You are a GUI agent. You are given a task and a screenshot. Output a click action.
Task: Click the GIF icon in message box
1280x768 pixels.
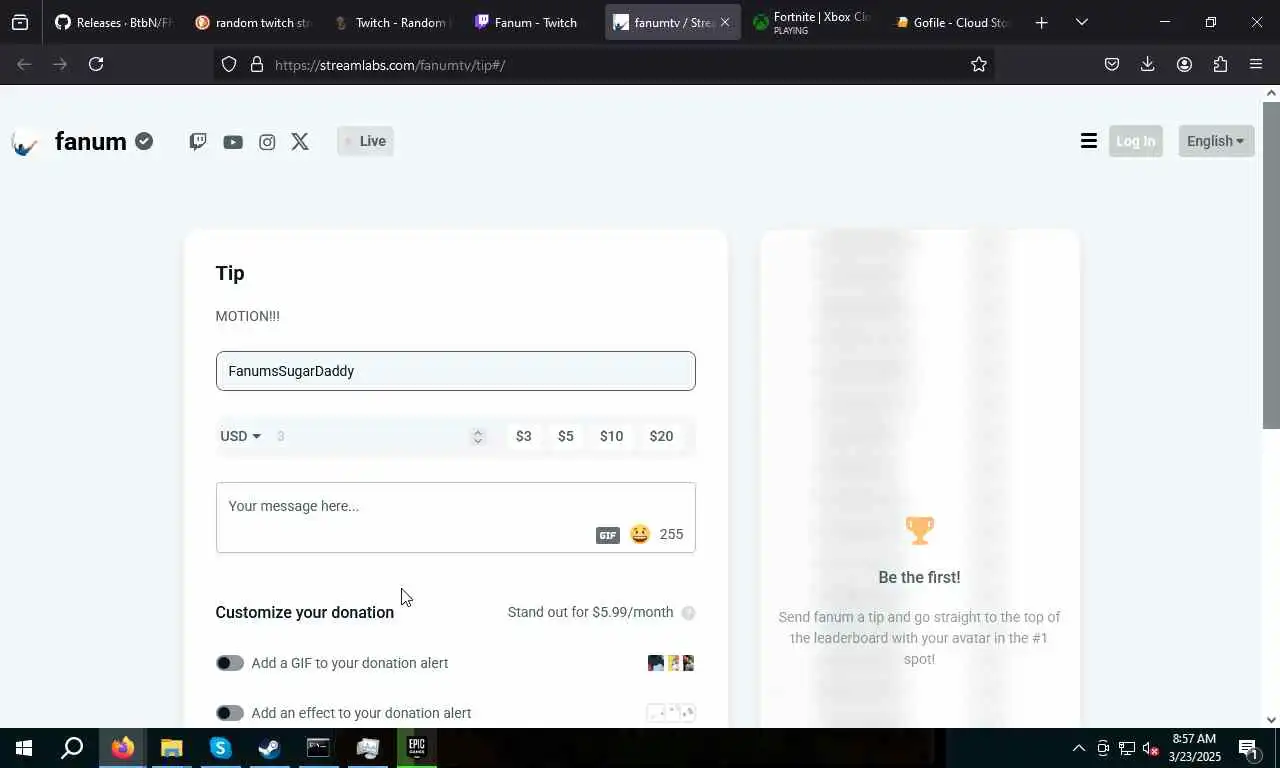click(x=608, y=535)
